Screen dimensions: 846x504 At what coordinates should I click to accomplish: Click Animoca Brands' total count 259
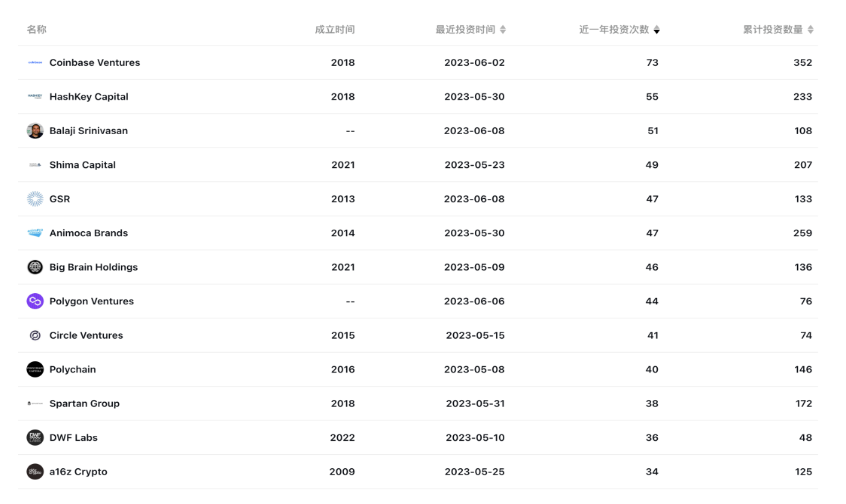click(x=803, y=233)
